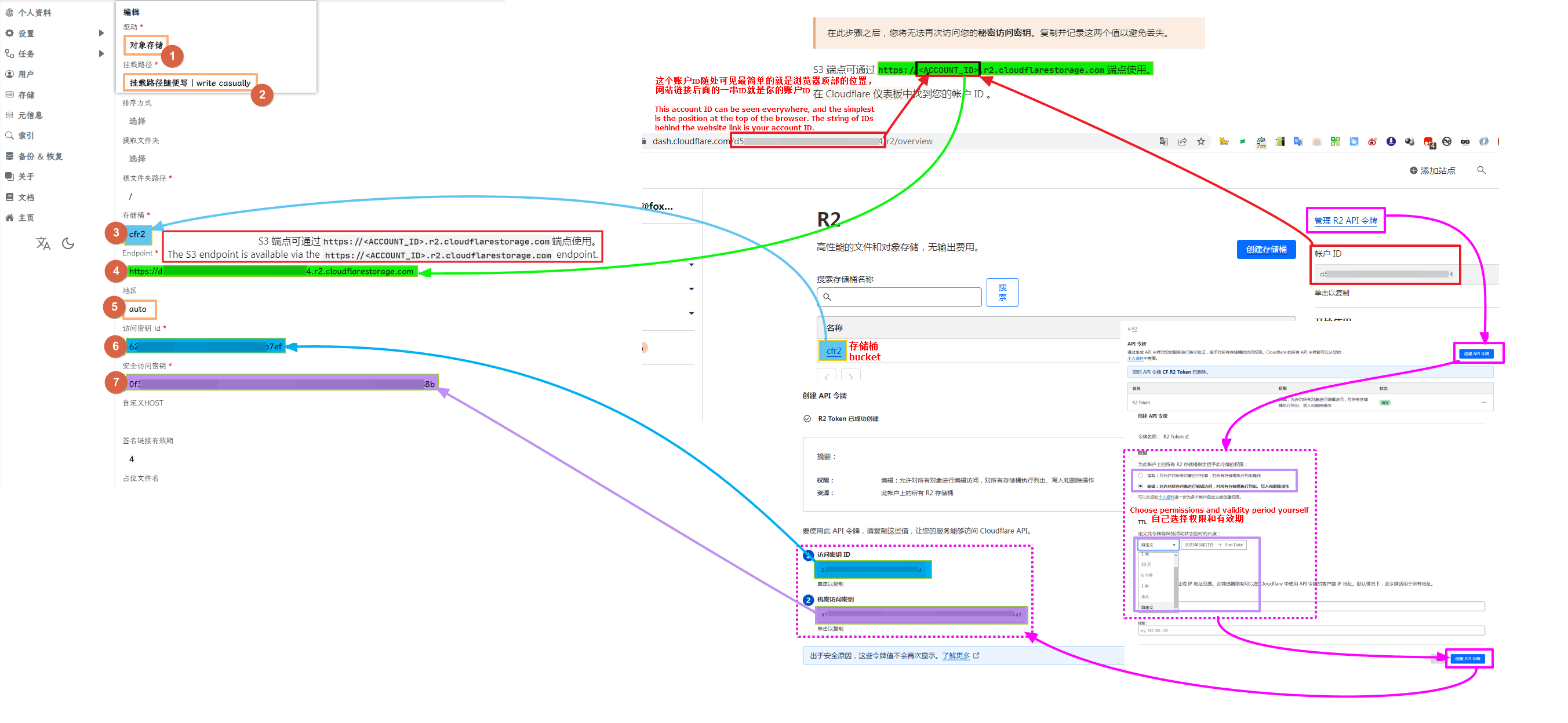Expand the 设置 submenu arrow
This screenshot has height=723, width=1568.
tap(101, 34)
